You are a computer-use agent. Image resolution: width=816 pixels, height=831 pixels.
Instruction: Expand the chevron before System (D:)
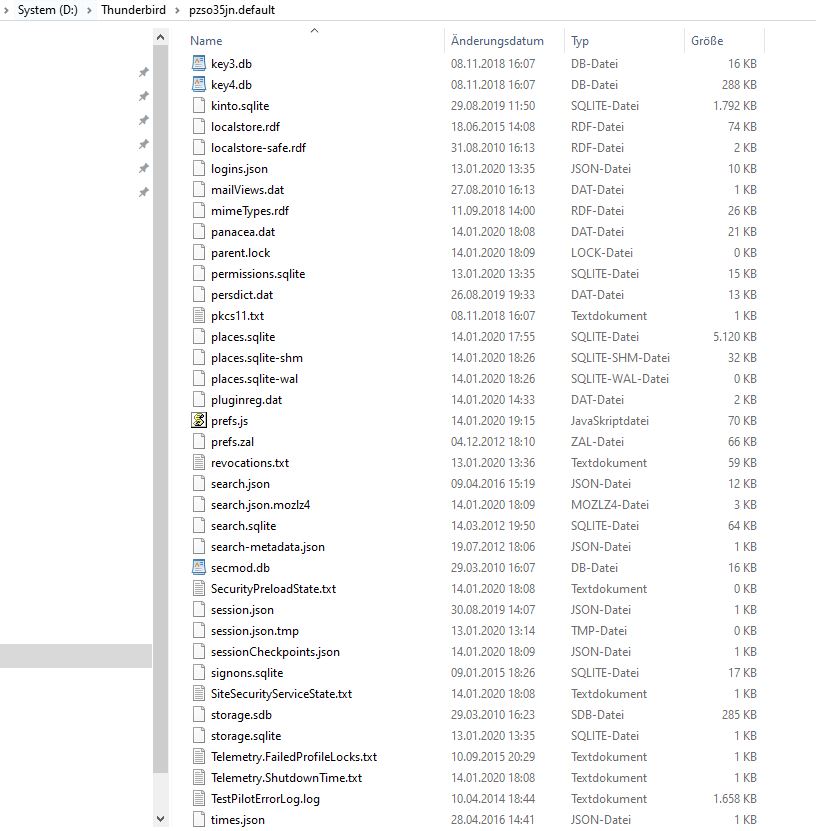coord(6,10)
